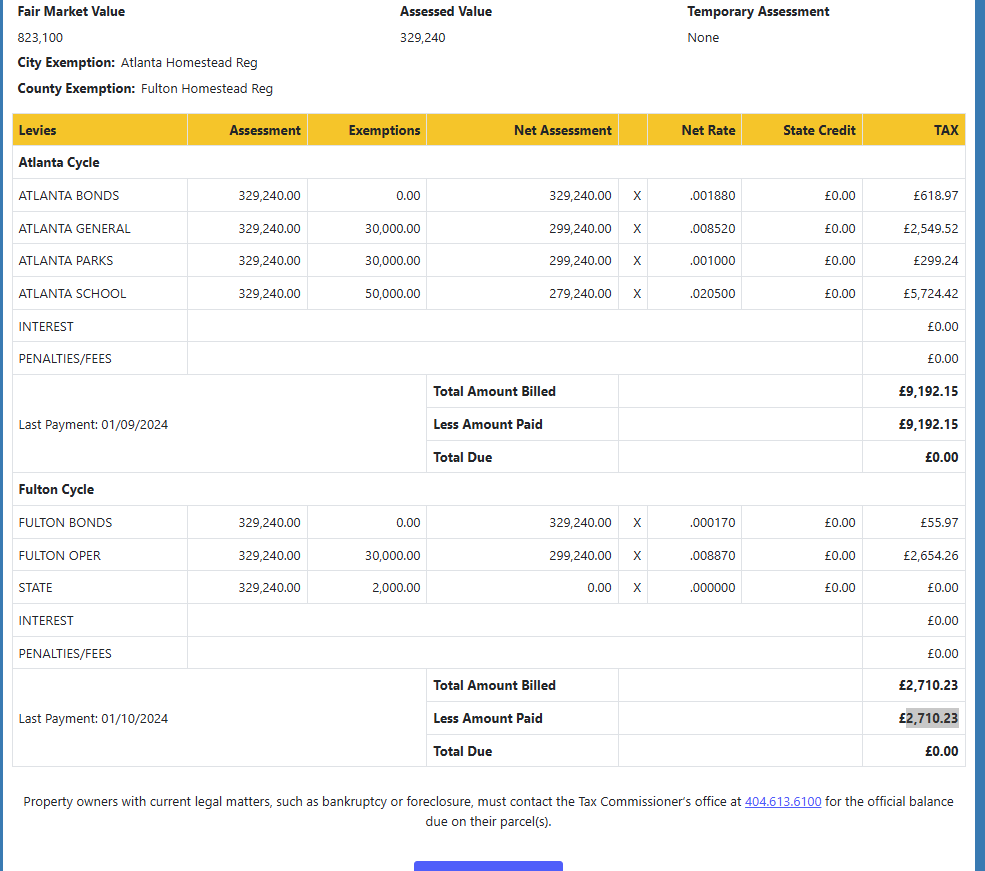Click the State Credit column header

[819, 130]
